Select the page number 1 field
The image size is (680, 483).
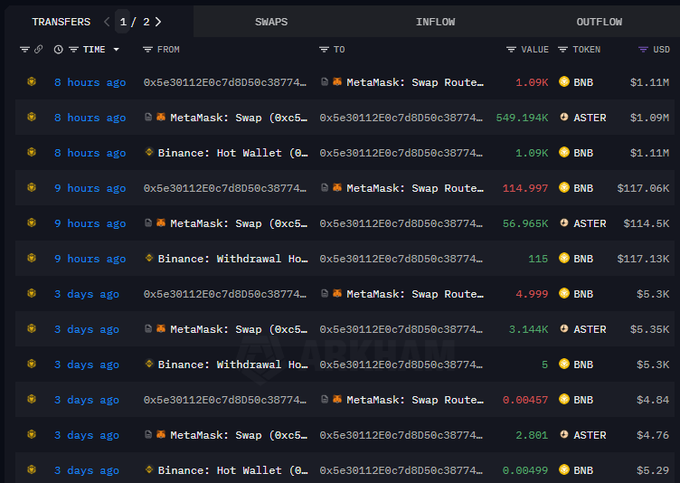(123, 22)
